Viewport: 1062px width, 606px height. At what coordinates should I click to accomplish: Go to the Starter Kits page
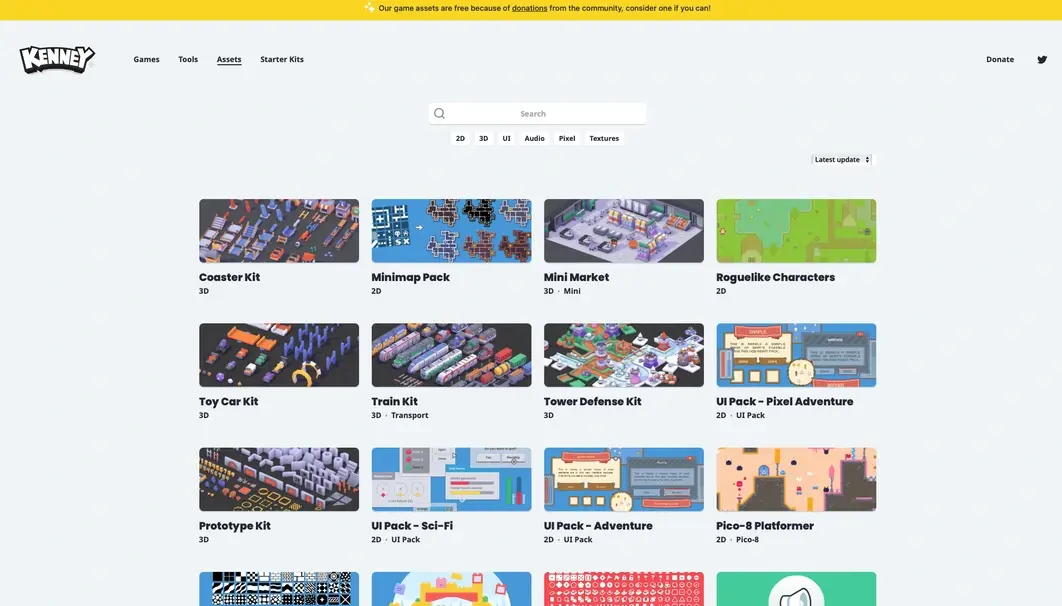click(282, 60)
